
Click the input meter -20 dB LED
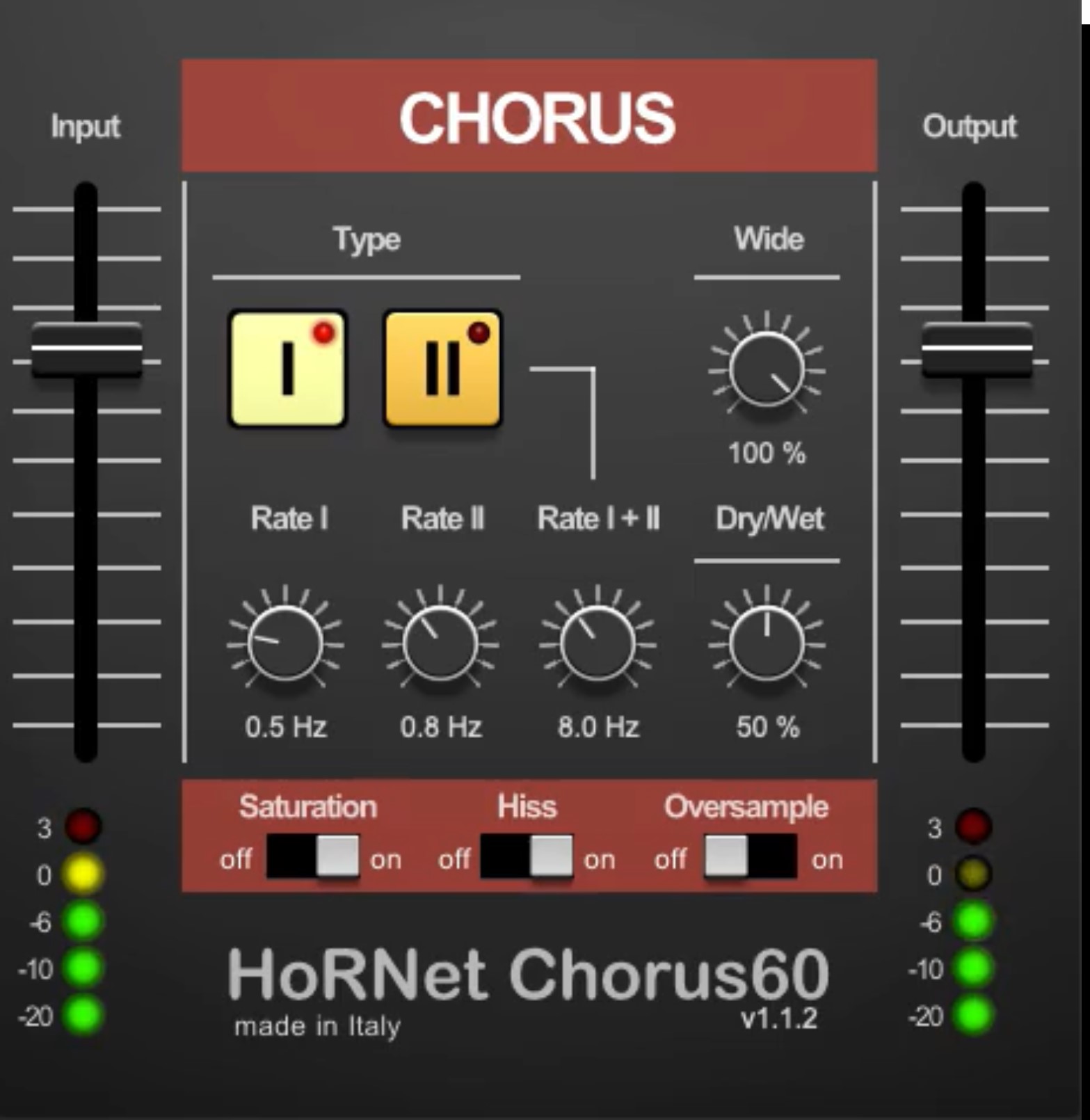click(x=83, y=1014)
